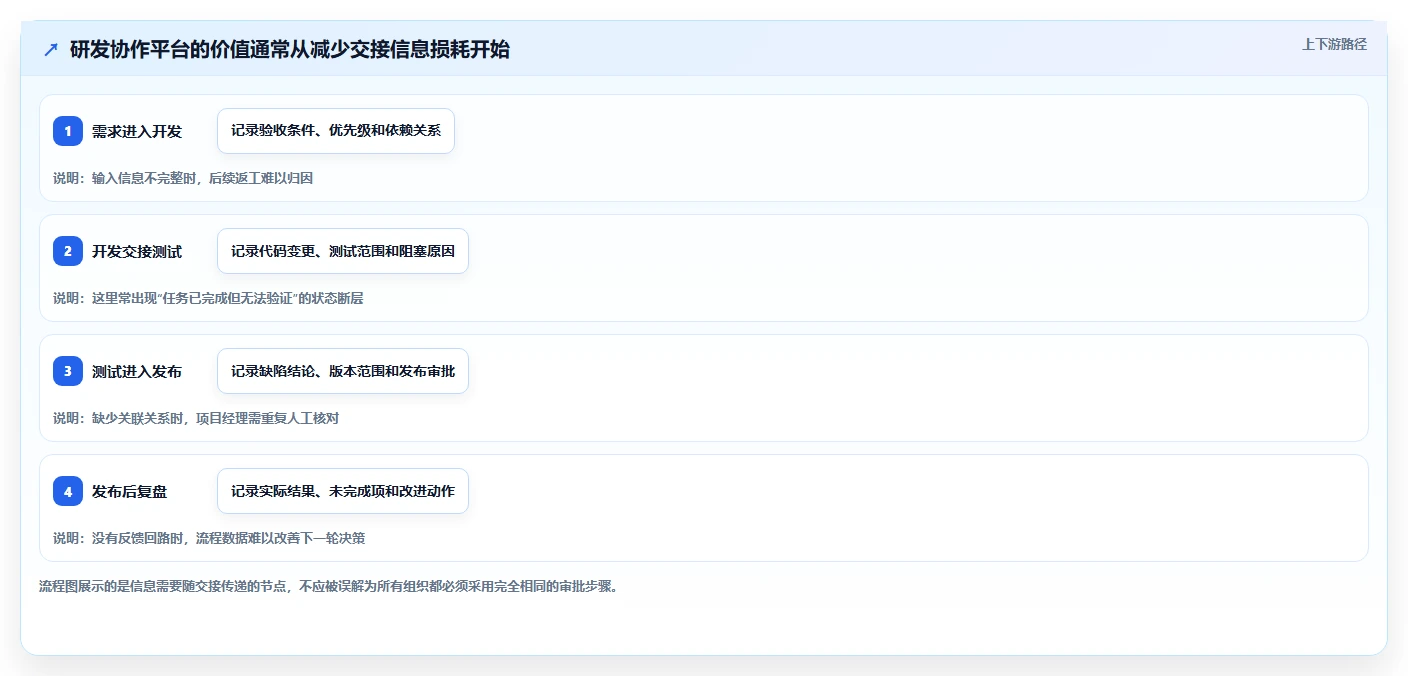The height and width of the screenshot is (676, 1408).
Task: Click the step 4 number badge
Action: coord(68,491)
